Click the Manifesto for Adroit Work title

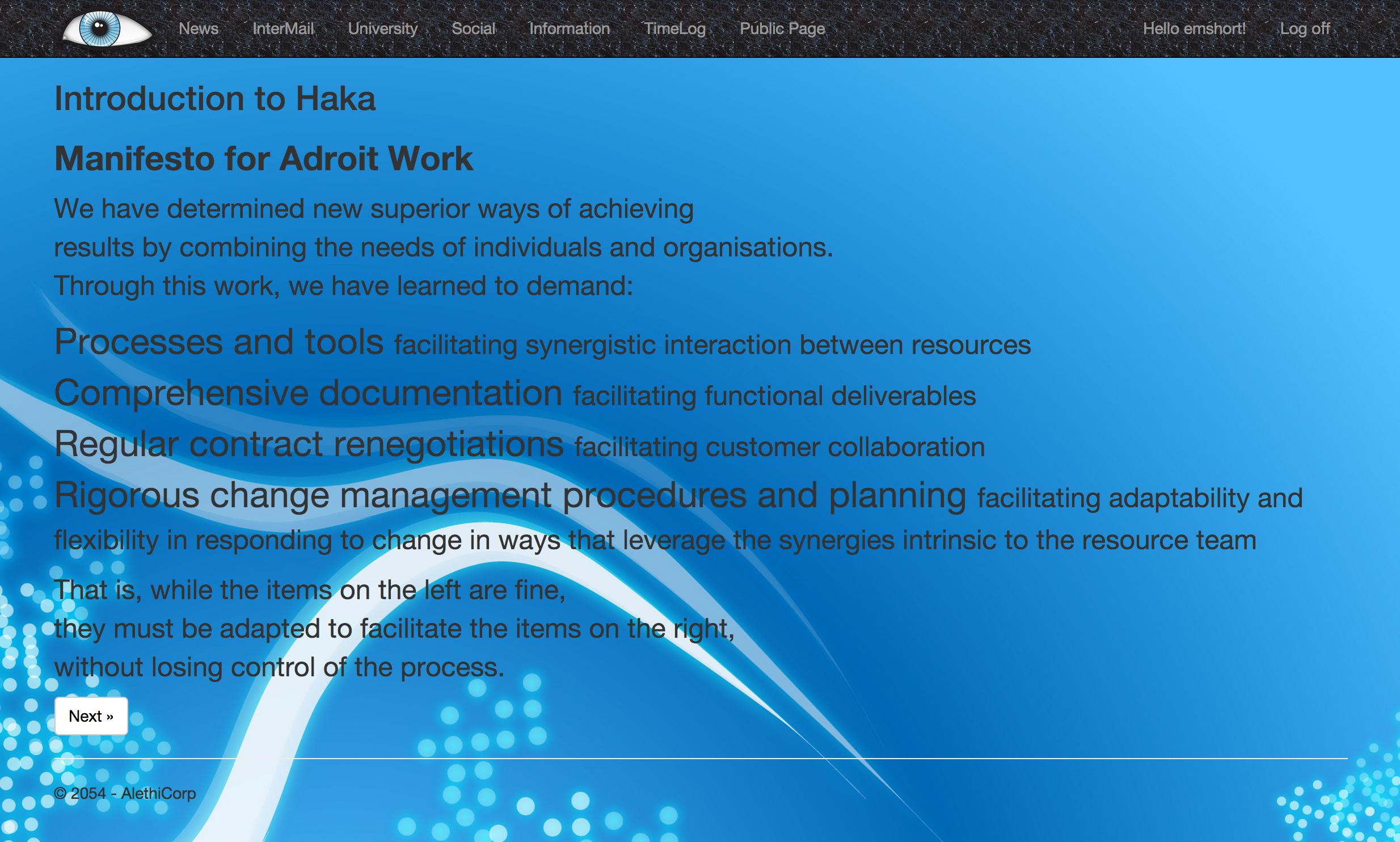click(263, 158)
